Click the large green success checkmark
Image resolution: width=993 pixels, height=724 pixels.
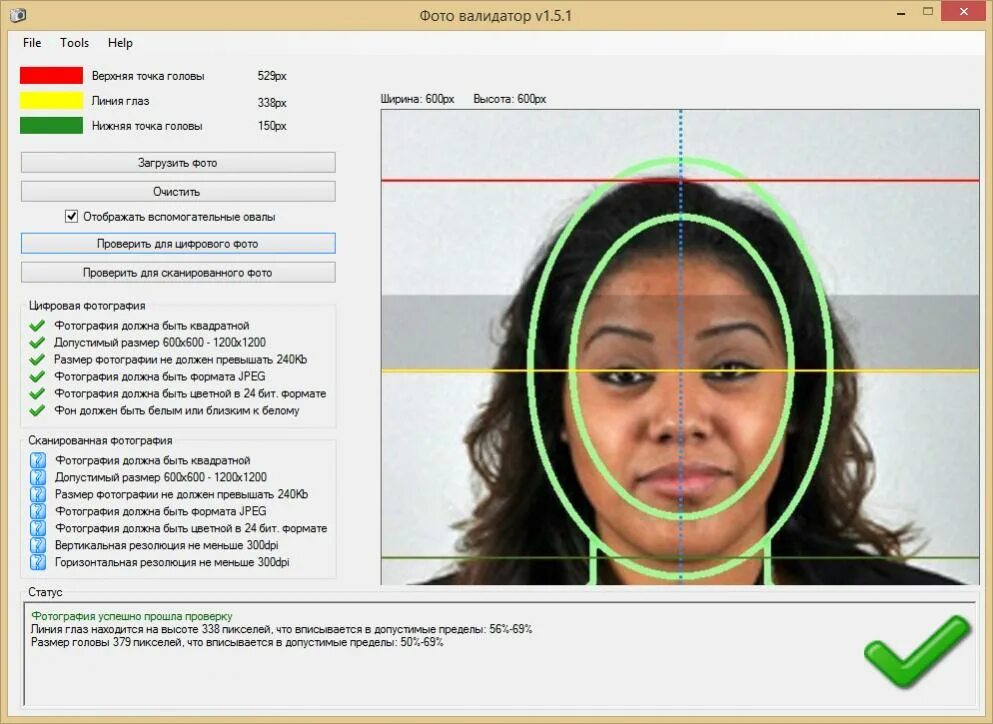(x=917, y=652)
